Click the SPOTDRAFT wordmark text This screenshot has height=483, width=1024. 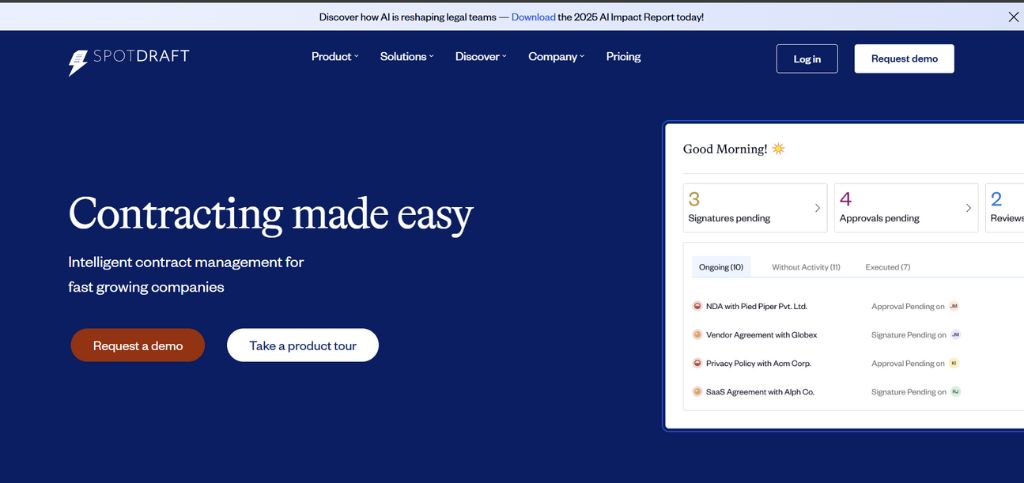click(141, 56)
